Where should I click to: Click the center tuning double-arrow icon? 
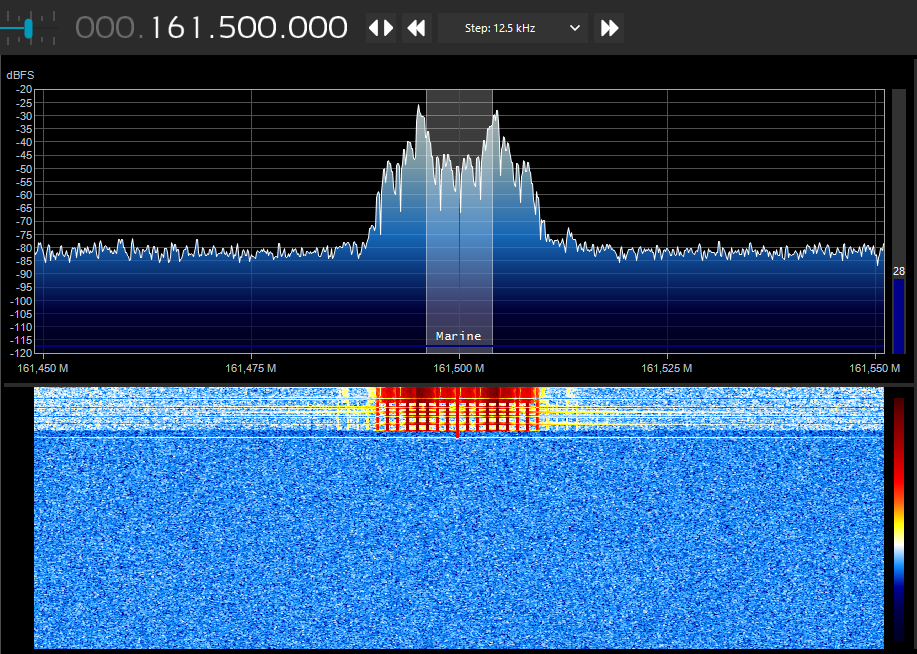[381, 28]
